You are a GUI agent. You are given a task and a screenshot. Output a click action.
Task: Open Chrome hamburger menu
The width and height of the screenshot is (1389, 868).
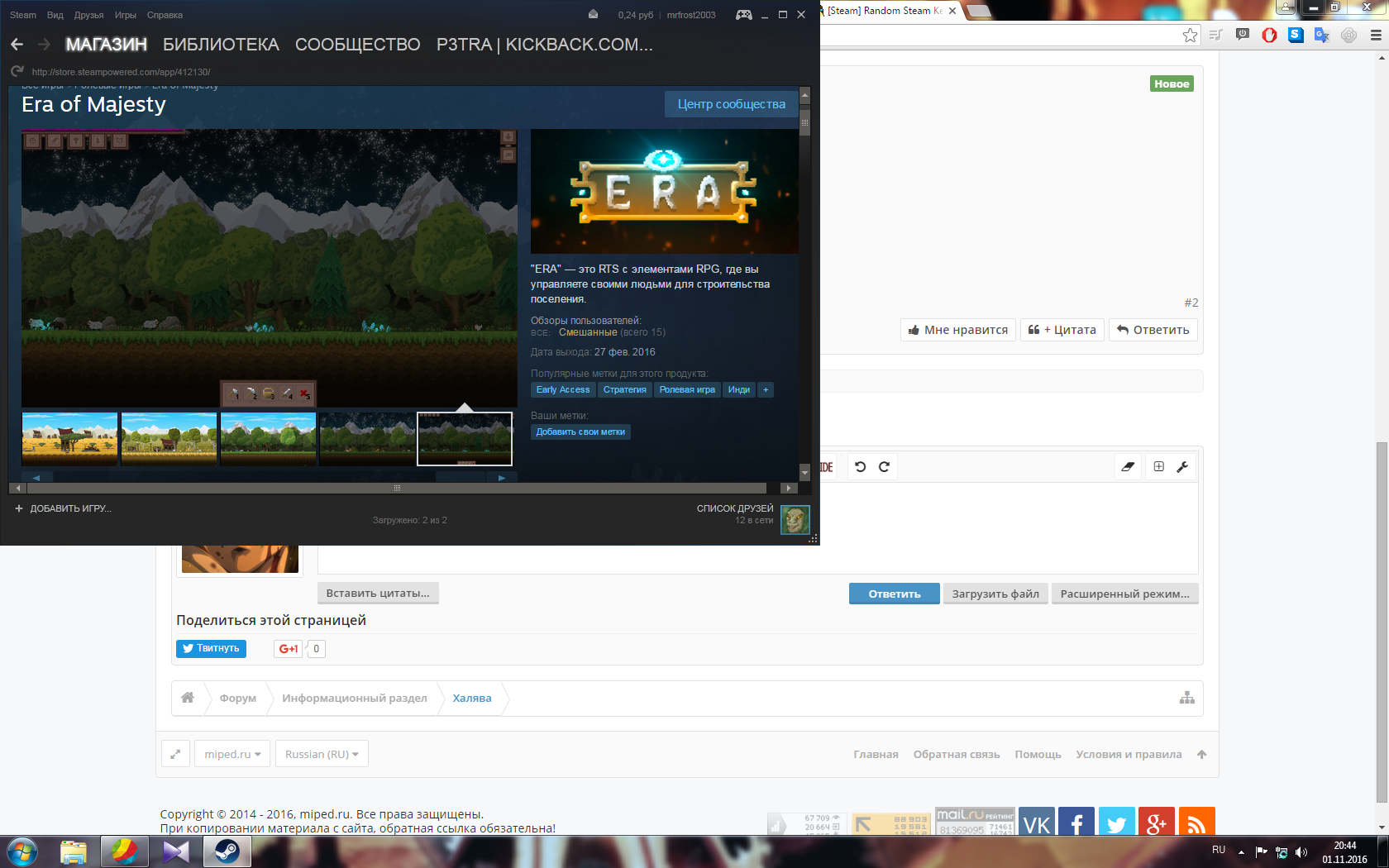tap(1376, 35)
